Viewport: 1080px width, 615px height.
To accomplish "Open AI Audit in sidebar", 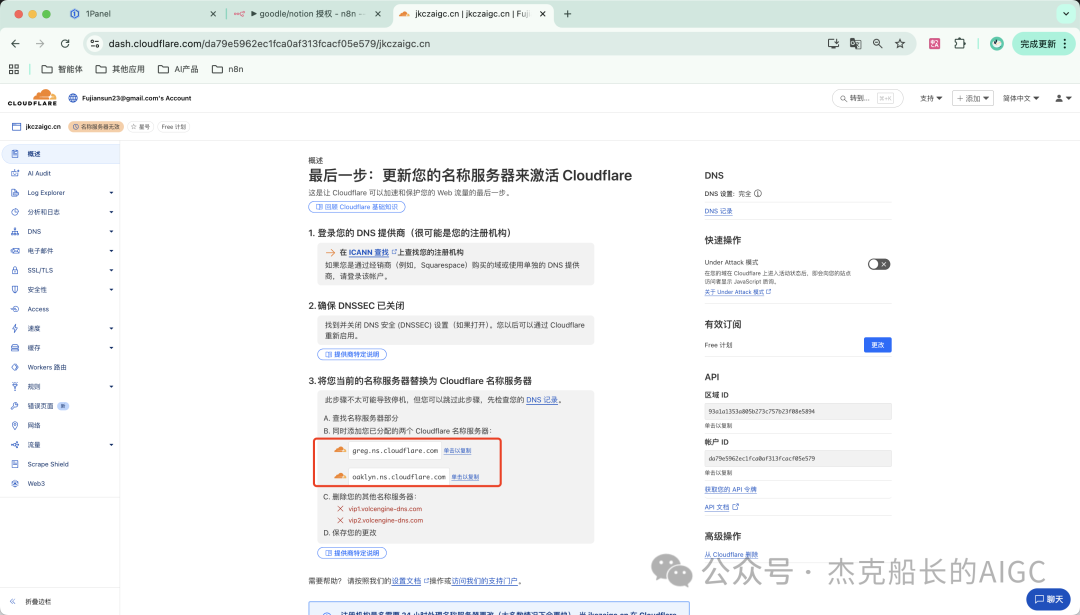I will (x=39, y=174).
